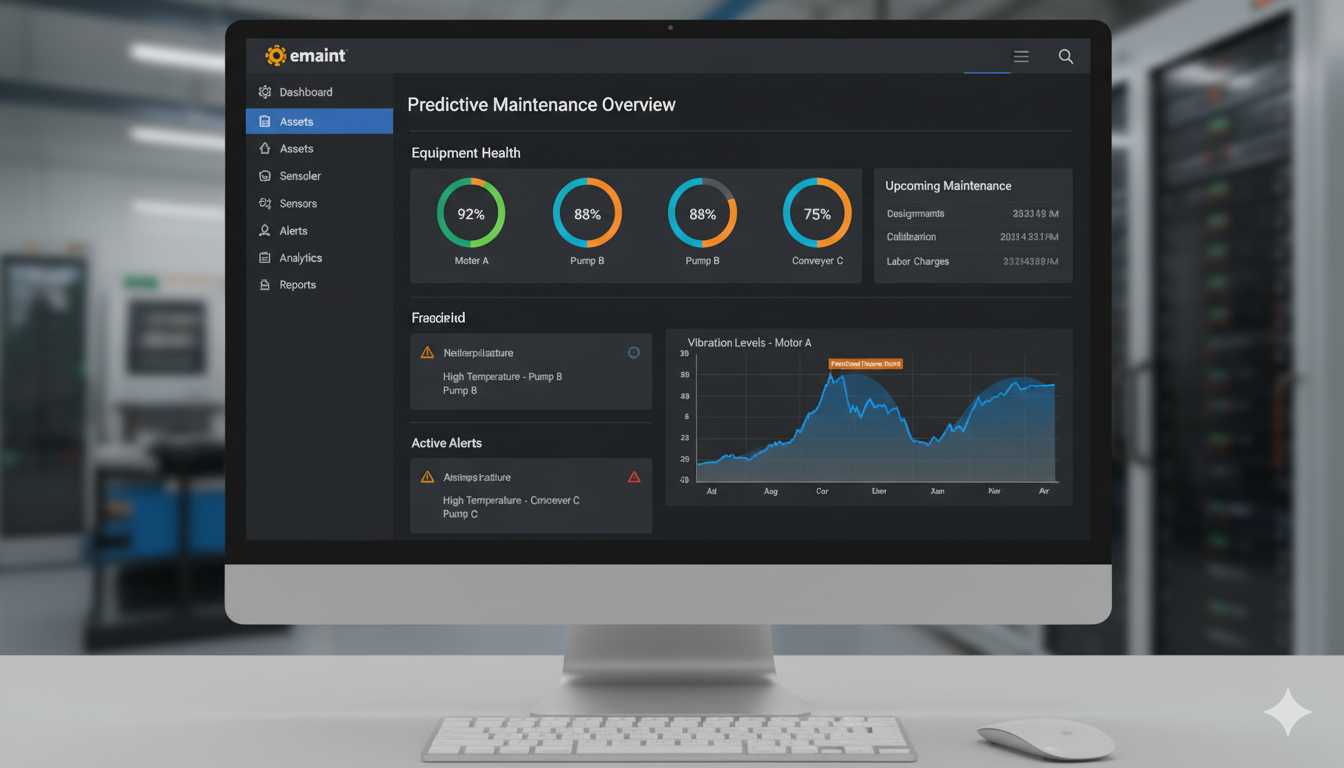Open the Calibration maintenance row
Screen dimensions: 1344x768
pos(972,237)
